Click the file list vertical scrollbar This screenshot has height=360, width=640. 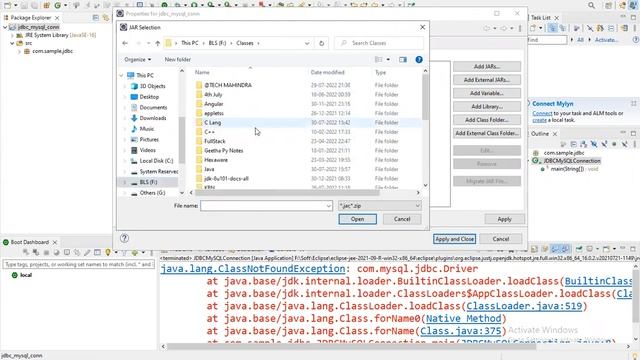tap(425, 98)
